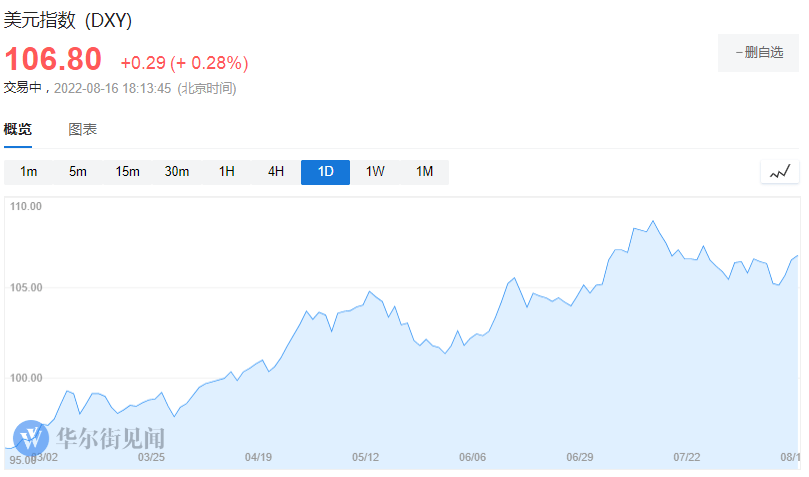Select the active 1D timeframe
The height and width of the screenshot is (477, 809).
point(325,172)
